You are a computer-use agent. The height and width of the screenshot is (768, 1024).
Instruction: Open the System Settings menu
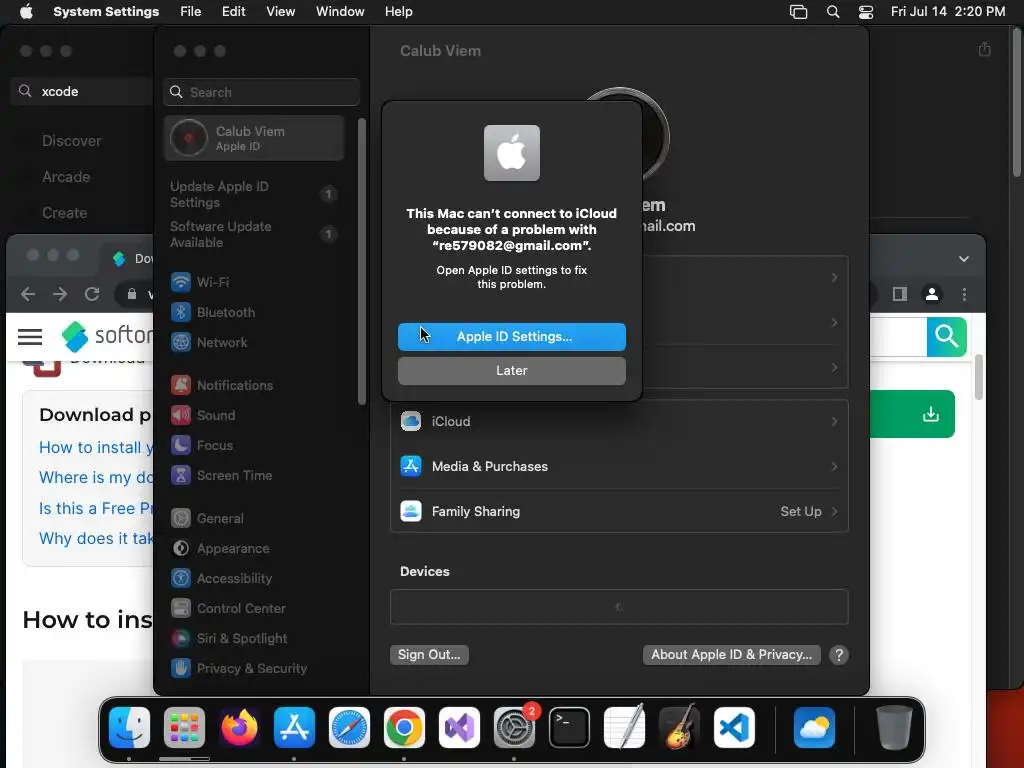click(x=106, y=12)
